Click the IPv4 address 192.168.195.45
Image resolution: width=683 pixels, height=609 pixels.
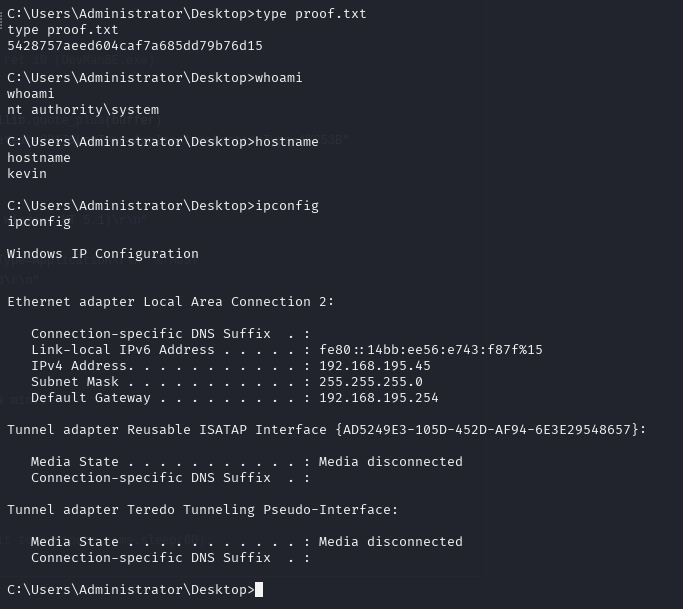click(375, 365)
